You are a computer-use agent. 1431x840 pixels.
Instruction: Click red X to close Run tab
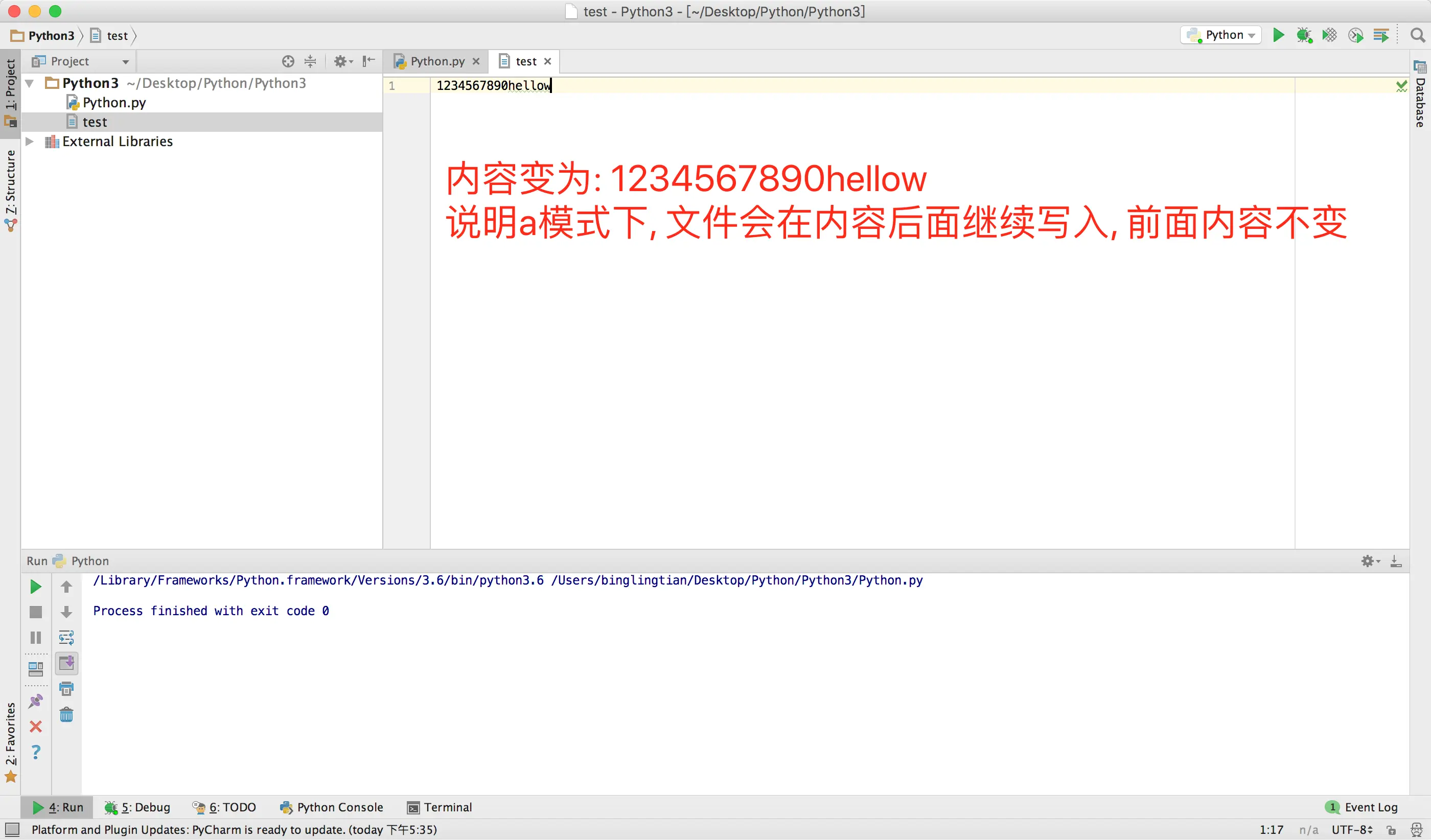[x=35, y=727]
